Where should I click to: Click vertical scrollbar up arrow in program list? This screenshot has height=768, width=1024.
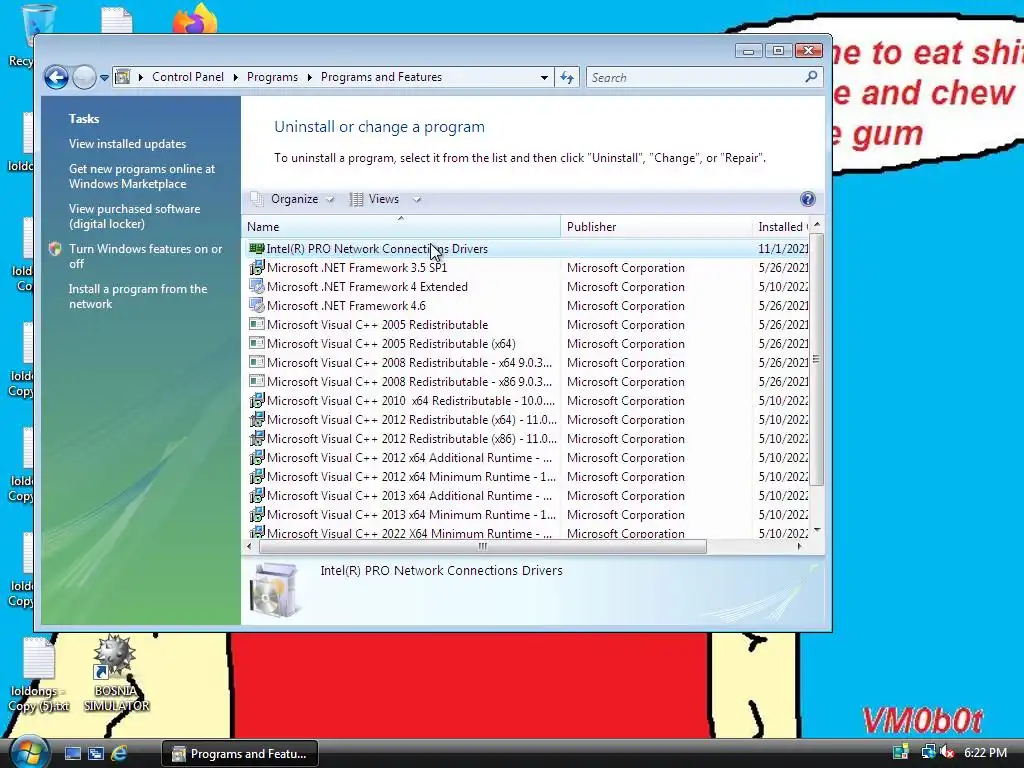pos(816,225)
